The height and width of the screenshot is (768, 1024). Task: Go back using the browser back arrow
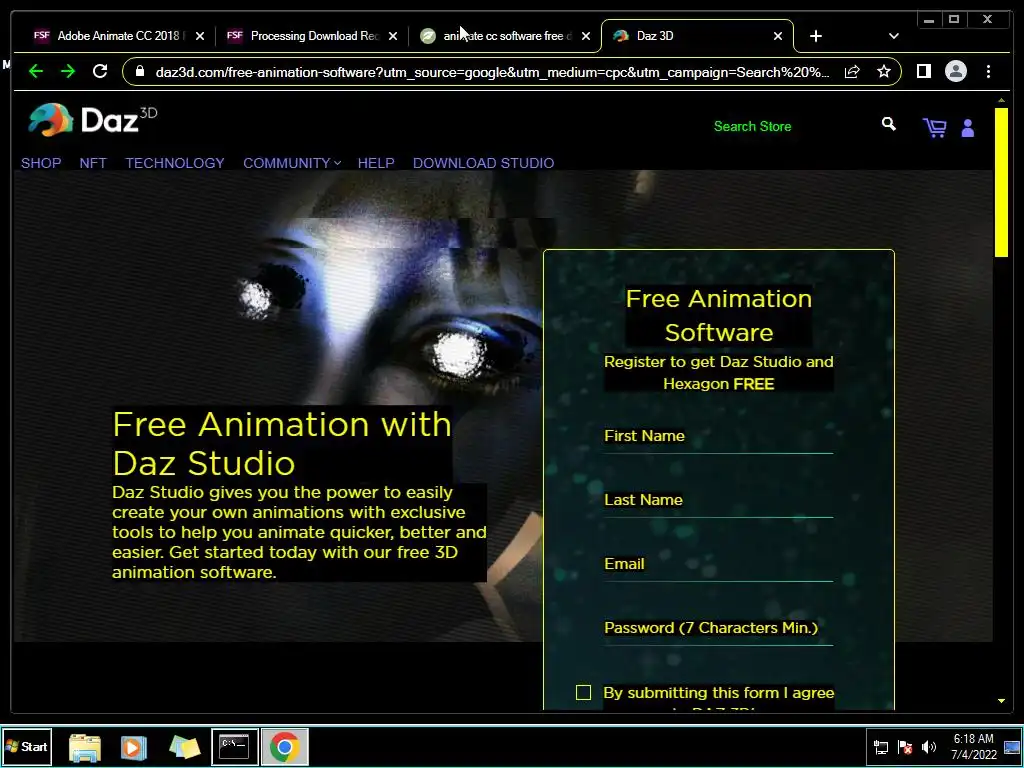[36, 71]
